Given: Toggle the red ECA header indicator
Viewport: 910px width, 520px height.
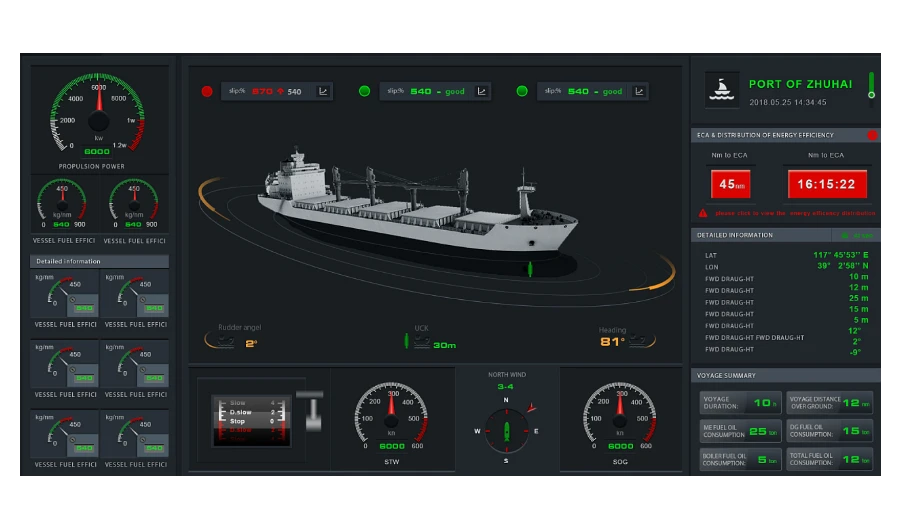Looking at the screenshot, I should [x=871, y=135].
